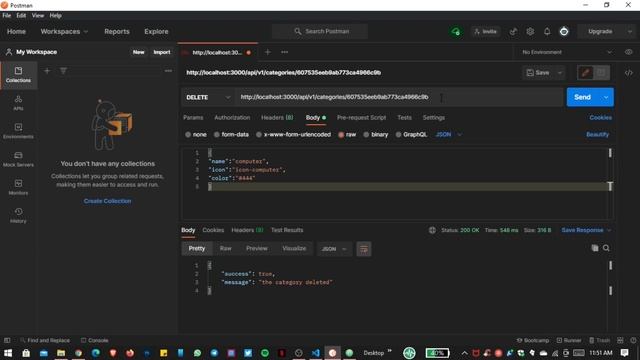Toggle word wrap in response viewer
Screen dimensions: 640x360
coord(364,249)
